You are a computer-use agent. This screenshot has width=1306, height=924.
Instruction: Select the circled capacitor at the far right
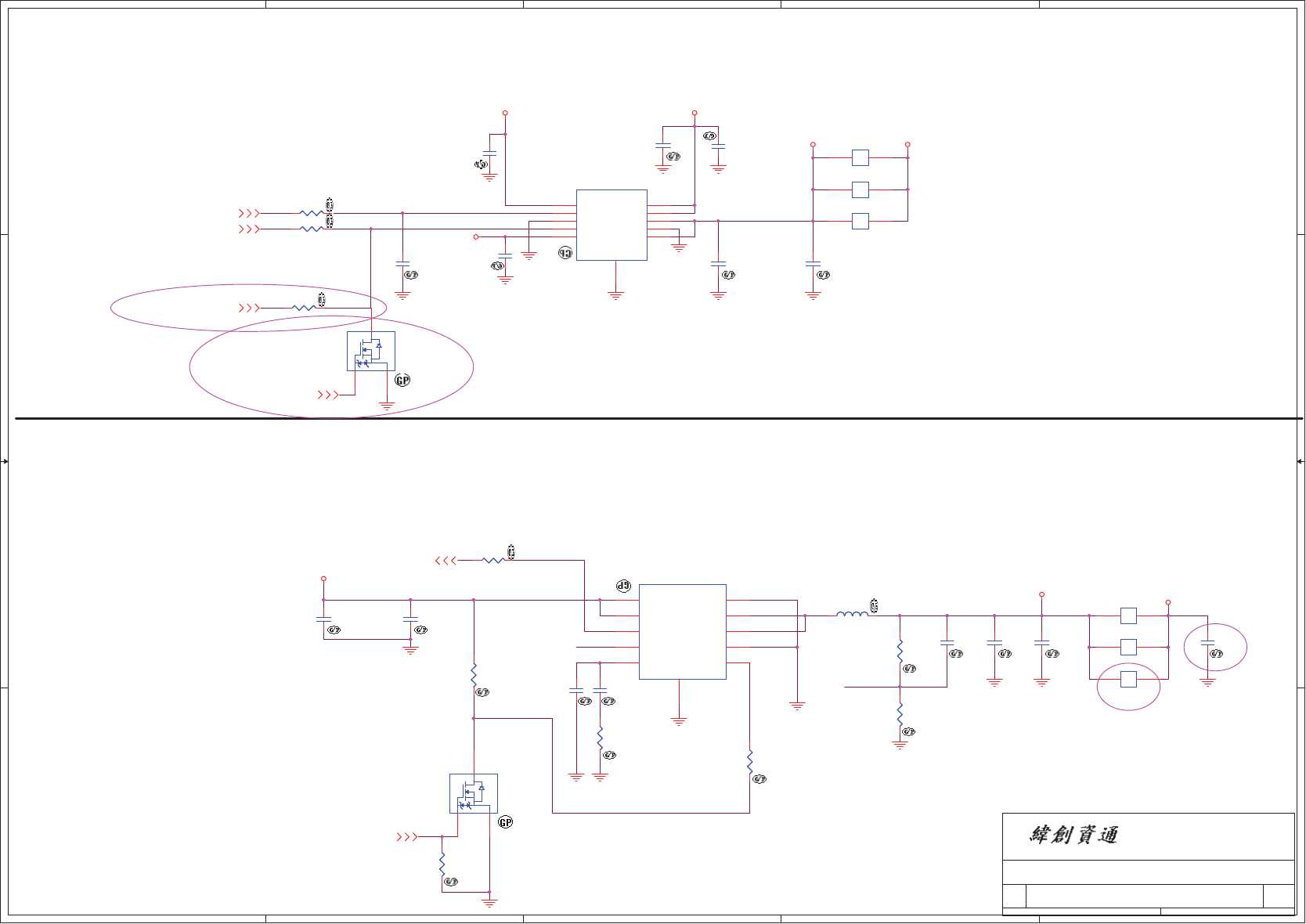[x=1207, y=643]
